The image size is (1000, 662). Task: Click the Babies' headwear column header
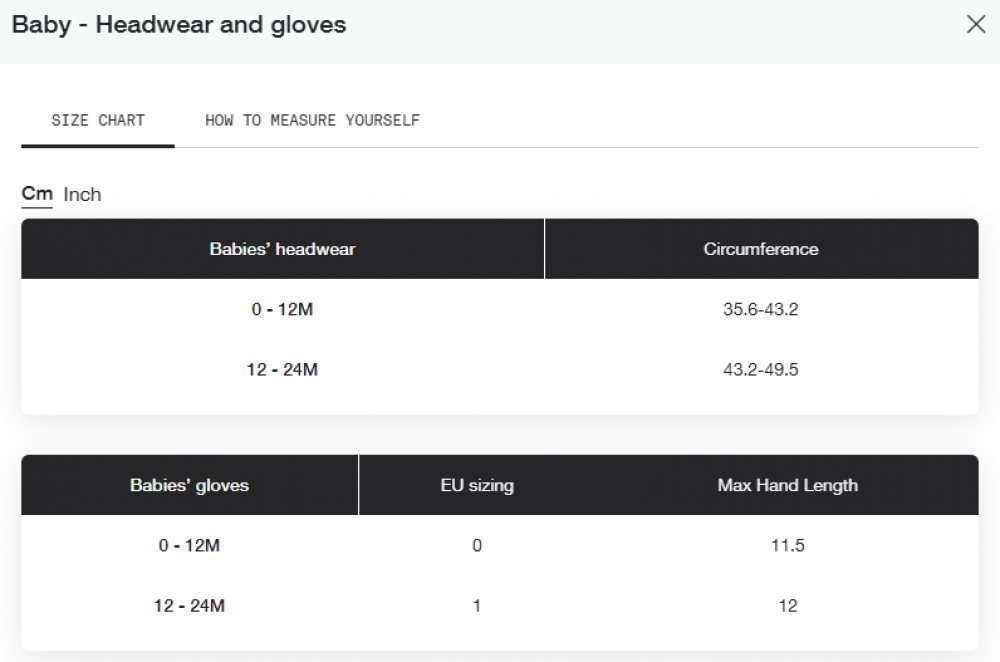click(283, 249)
